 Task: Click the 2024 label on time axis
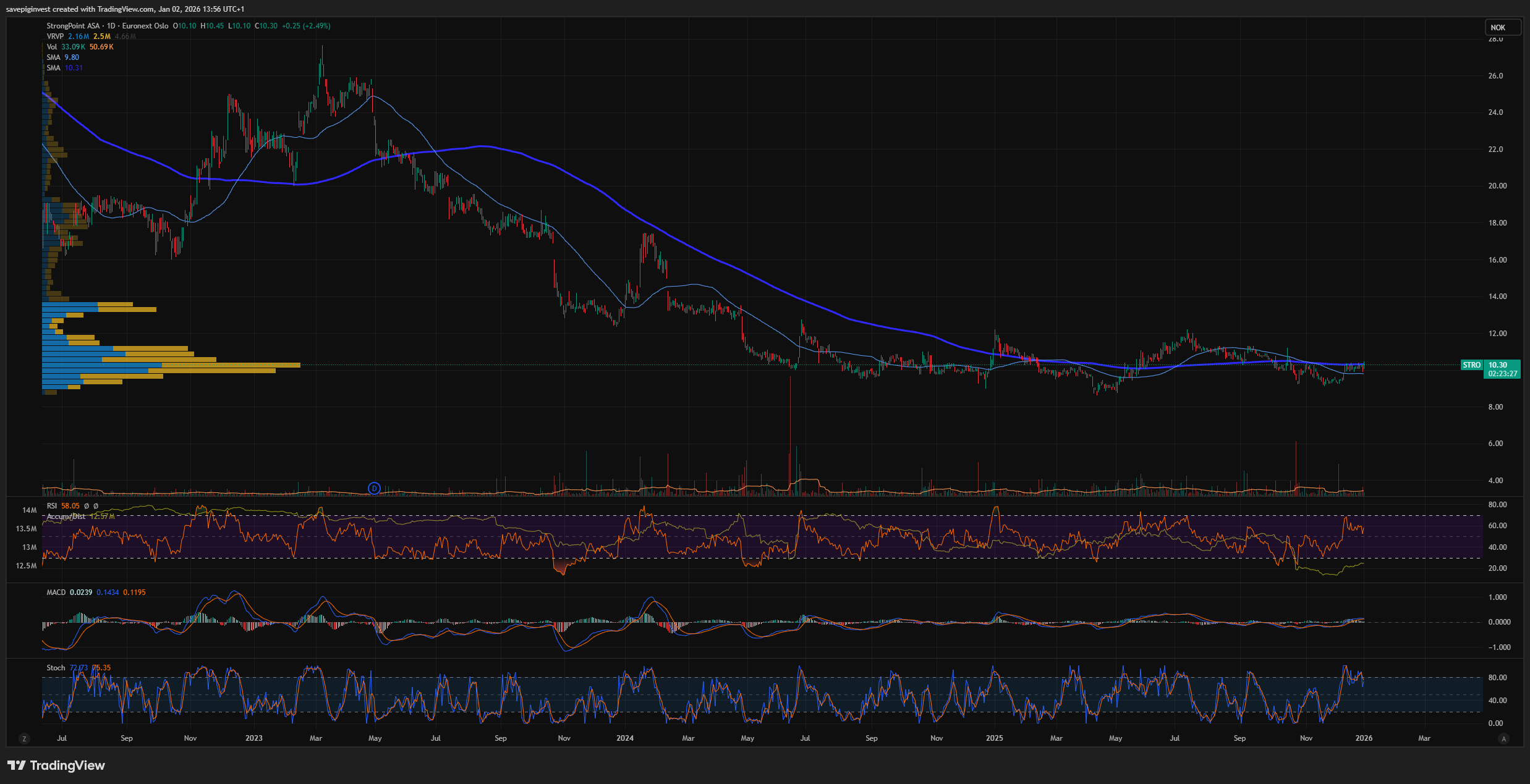(x=625, y=738)
